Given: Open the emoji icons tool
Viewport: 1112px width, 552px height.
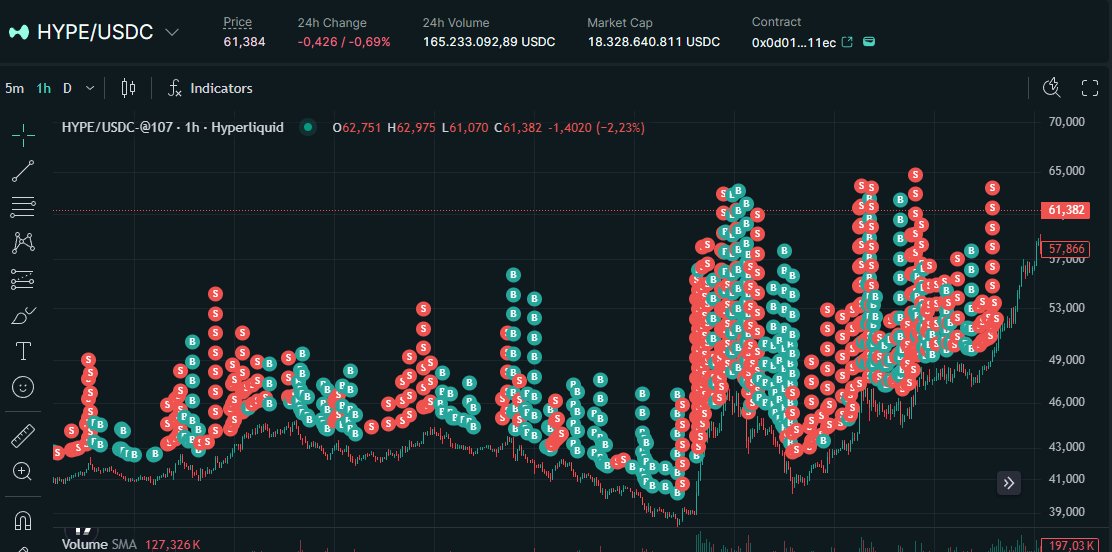Looking at the screenshot, I should 23,387.
